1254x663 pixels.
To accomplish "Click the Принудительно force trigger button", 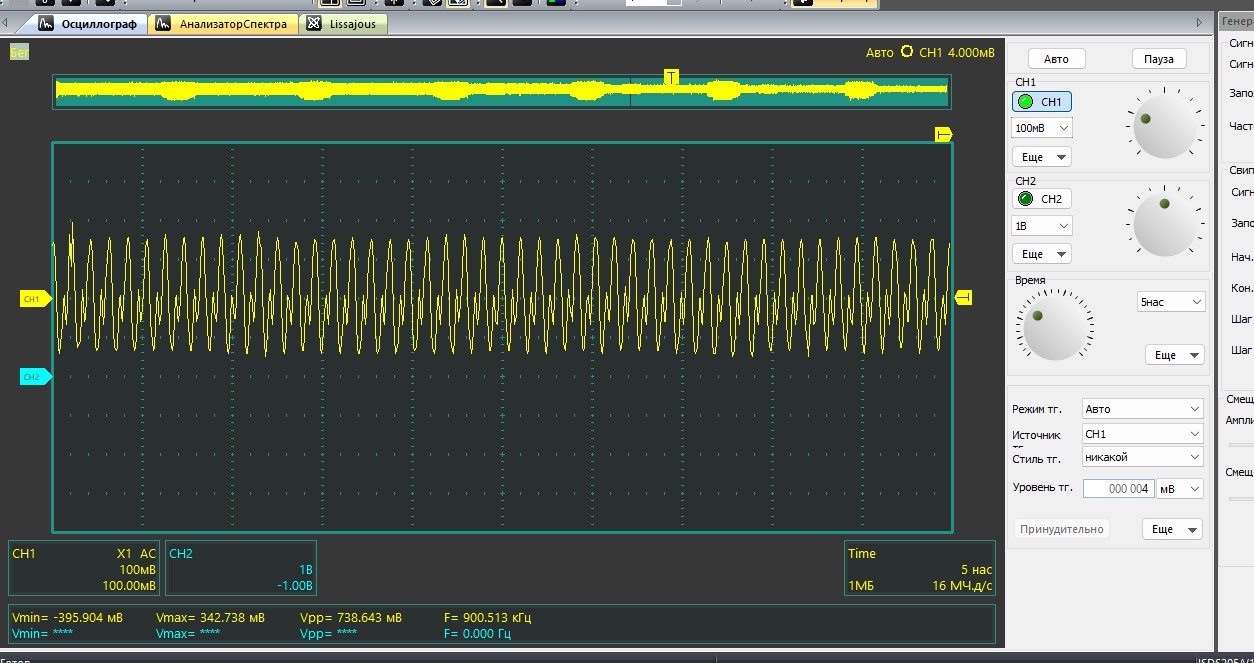I will tap(1063, 529).
